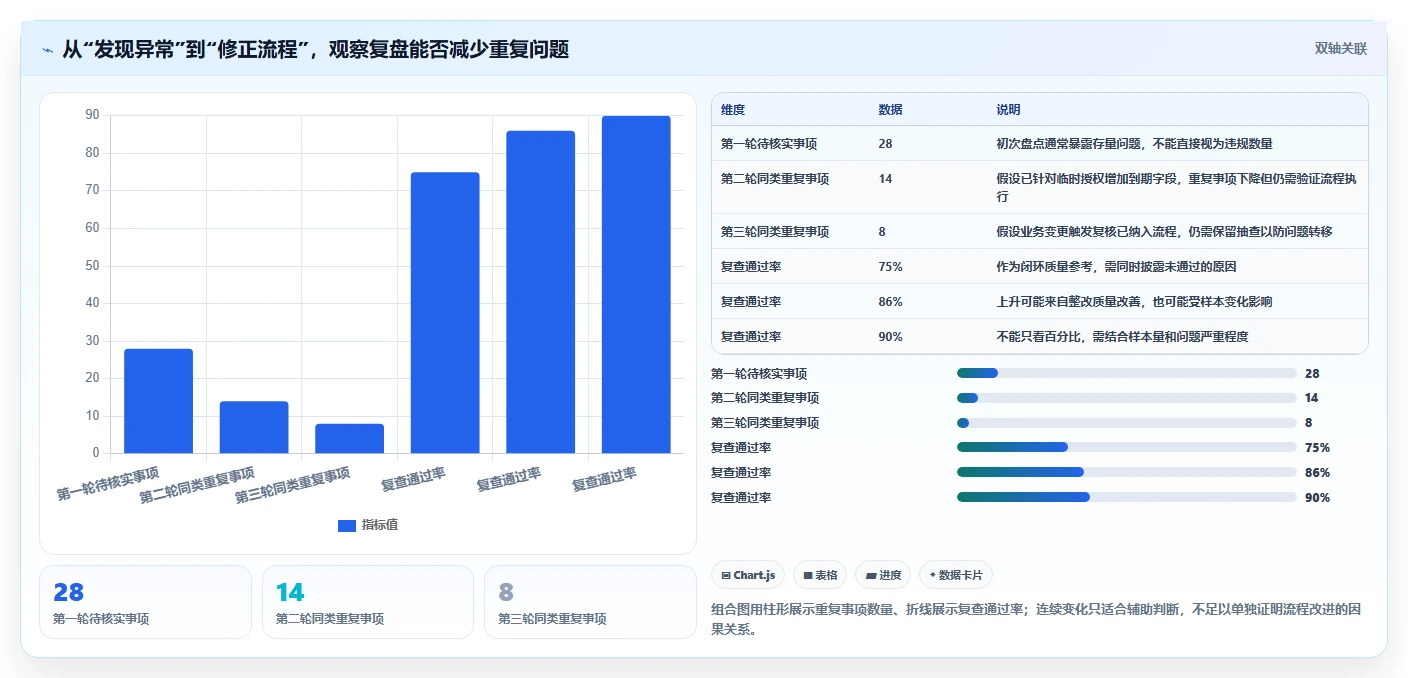Click the progress list value 14
1408x678 pixels.
click(1311, 398)
